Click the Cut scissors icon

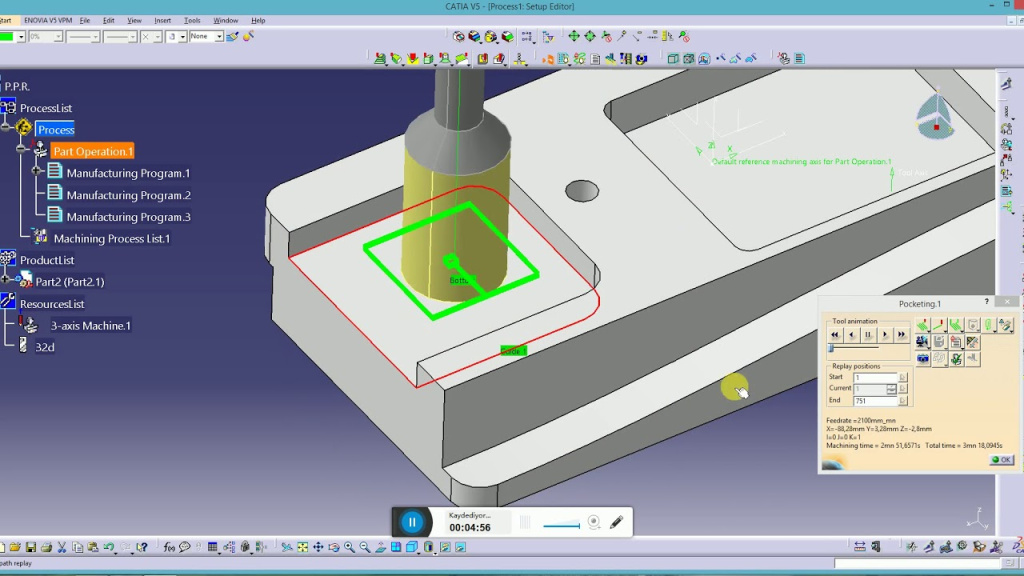click(x=62, y=547)
